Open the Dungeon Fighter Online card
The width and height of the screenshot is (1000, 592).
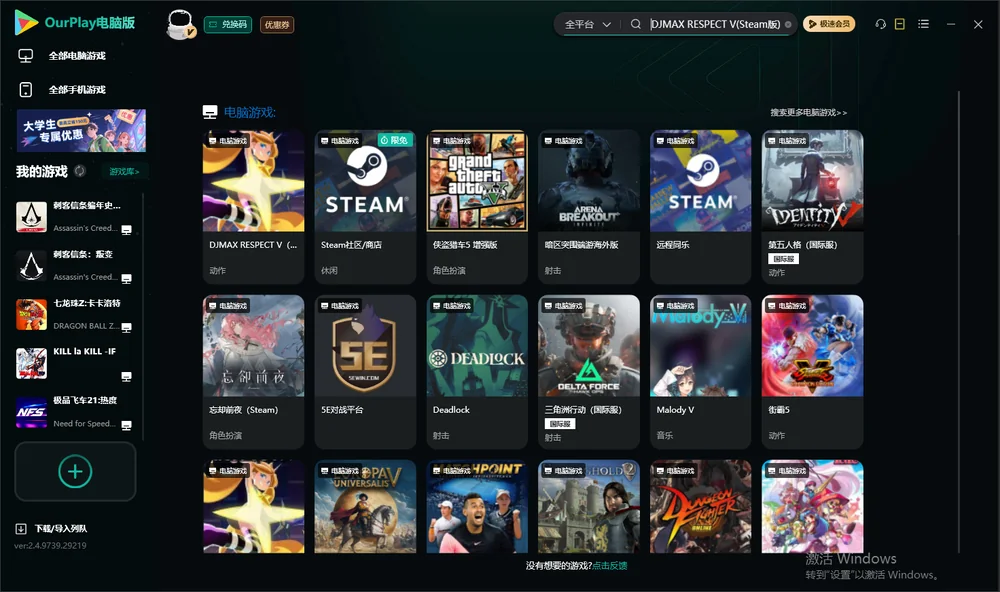click(x=701, y=507)
